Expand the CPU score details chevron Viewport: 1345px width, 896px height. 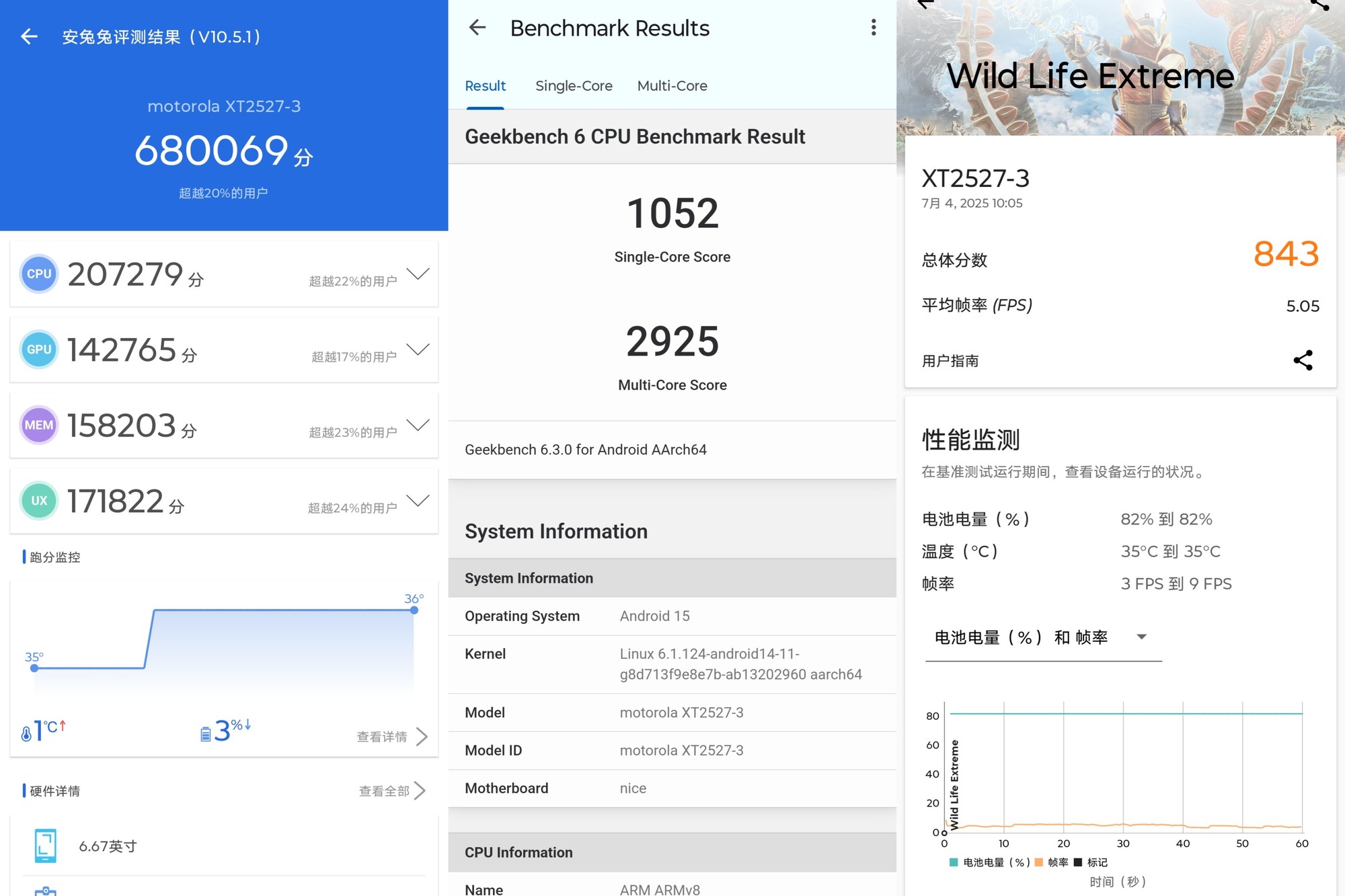[418, 274]
